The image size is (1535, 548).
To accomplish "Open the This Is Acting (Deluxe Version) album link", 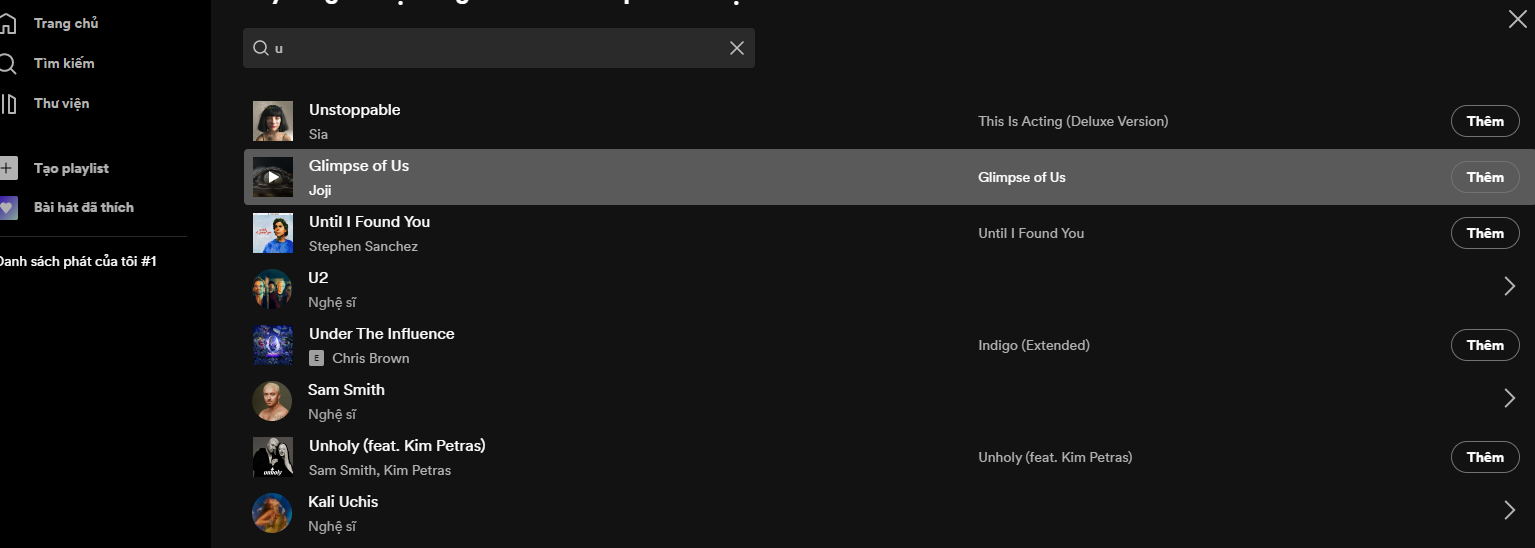I will click(x=1073, y=121).
